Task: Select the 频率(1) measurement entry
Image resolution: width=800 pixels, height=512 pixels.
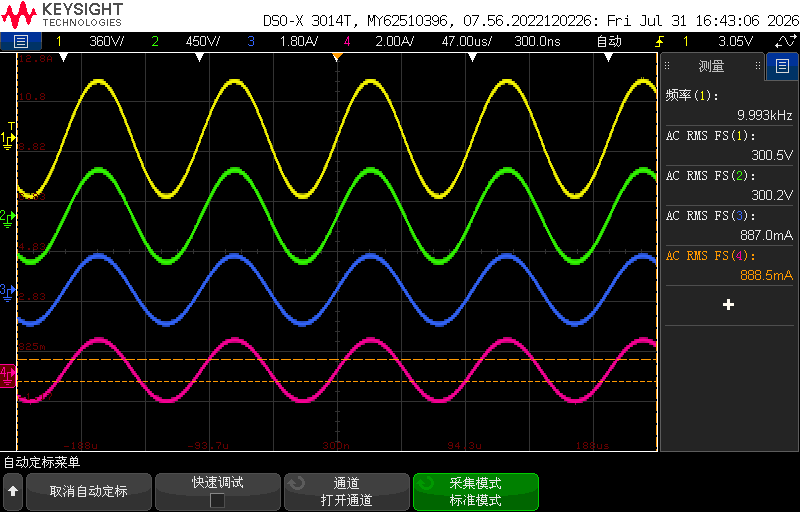Action: tap(729, 105)
